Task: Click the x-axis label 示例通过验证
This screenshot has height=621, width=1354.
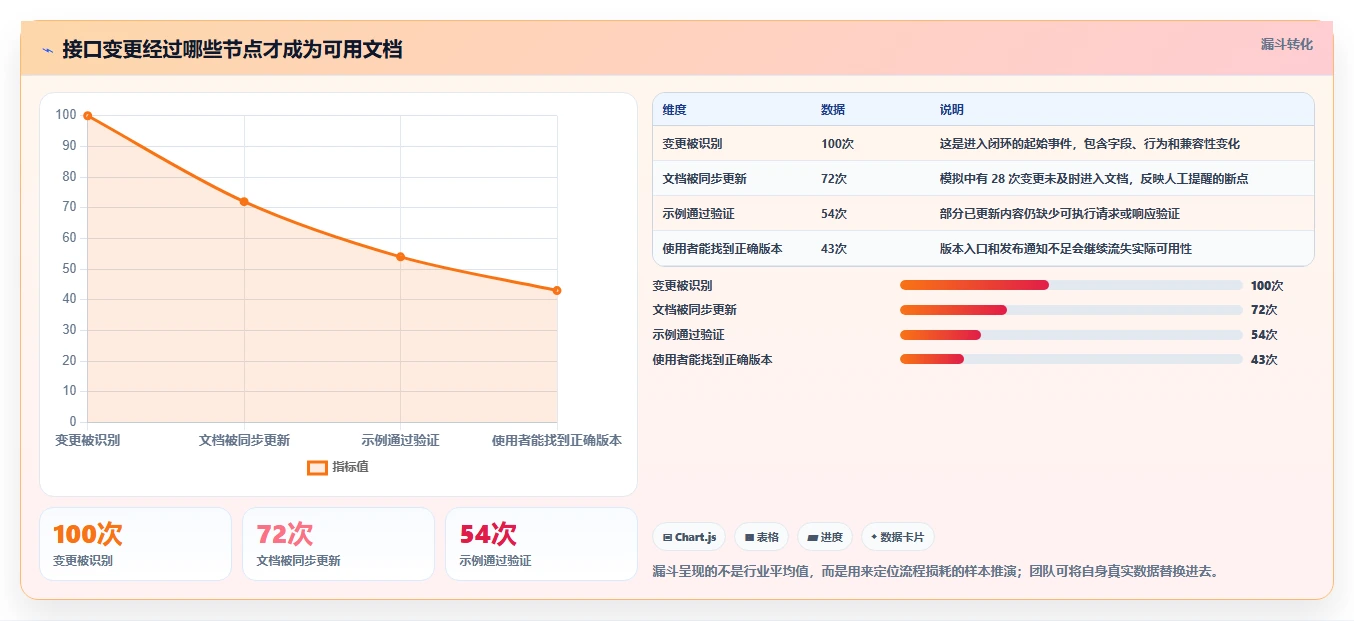Action: (401, 440)
